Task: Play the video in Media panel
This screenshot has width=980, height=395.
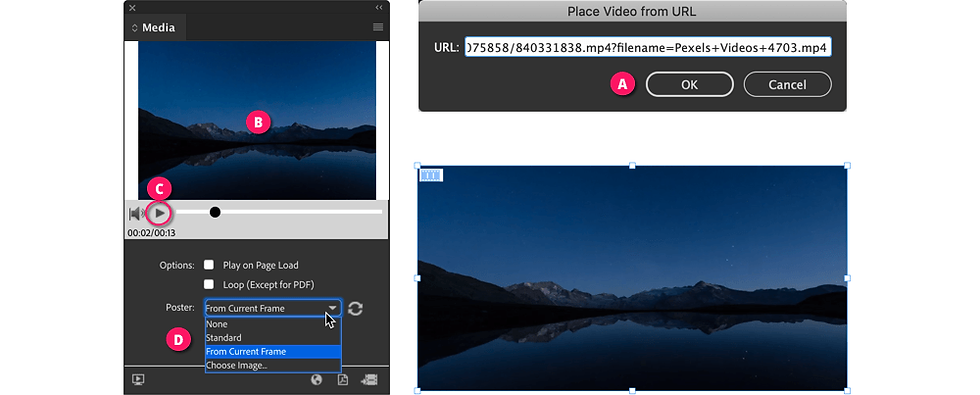Action: [x=160, y=213]
